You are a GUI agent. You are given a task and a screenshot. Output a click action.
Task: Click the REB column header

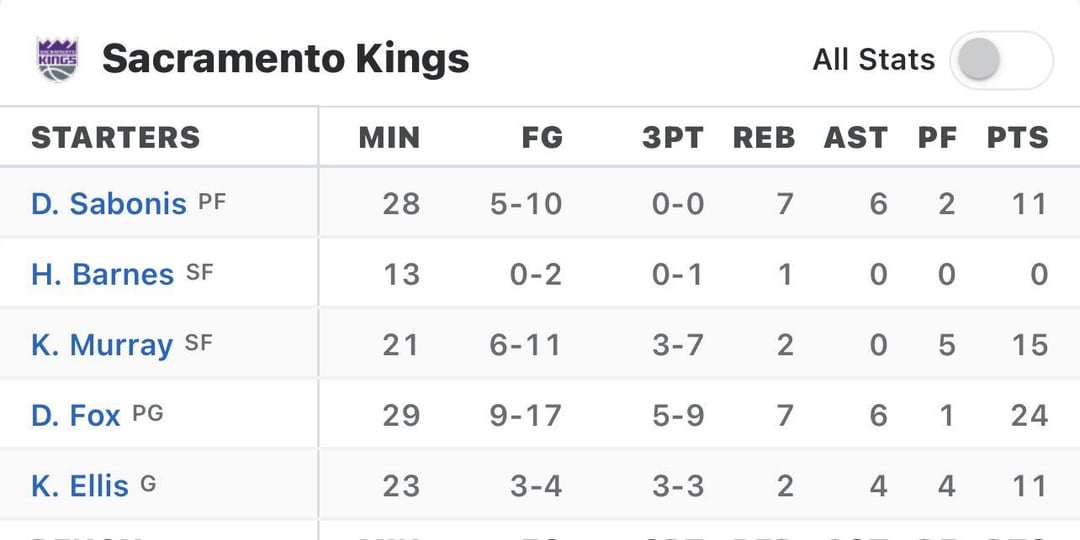(764, 137)
